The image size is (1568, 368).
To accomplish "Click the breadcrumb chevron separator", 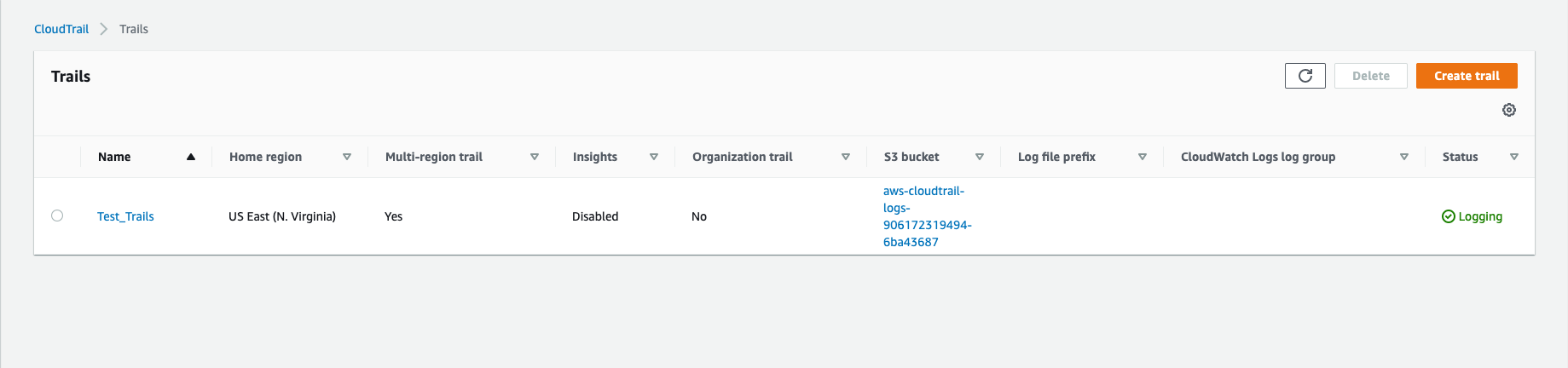I will click(x=104, y=29).
